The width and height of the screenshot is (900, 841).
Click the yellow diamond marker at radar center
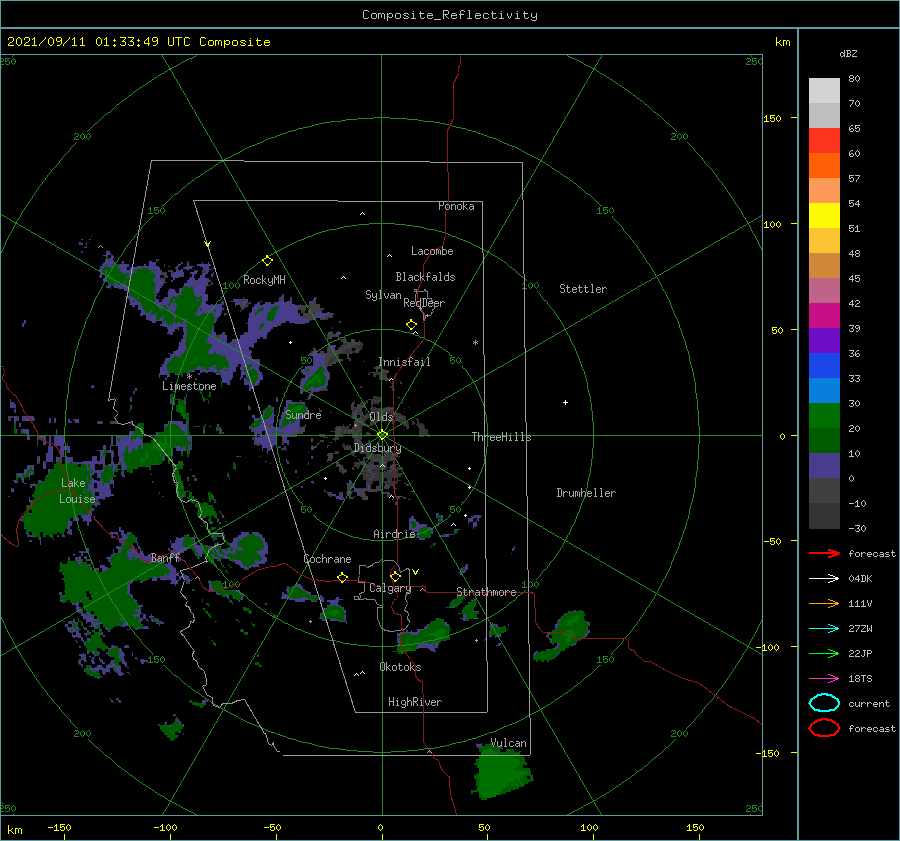(x=382, y=435)
